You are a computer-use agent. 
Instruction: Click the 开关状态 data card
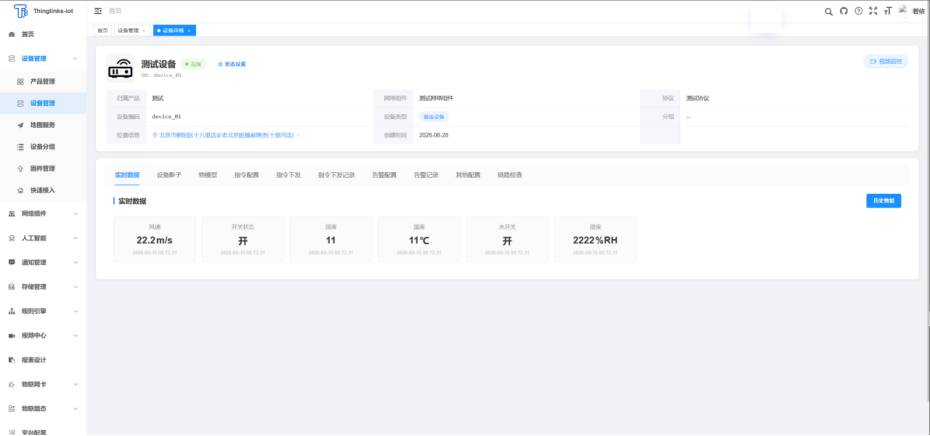tap(243, 239)
